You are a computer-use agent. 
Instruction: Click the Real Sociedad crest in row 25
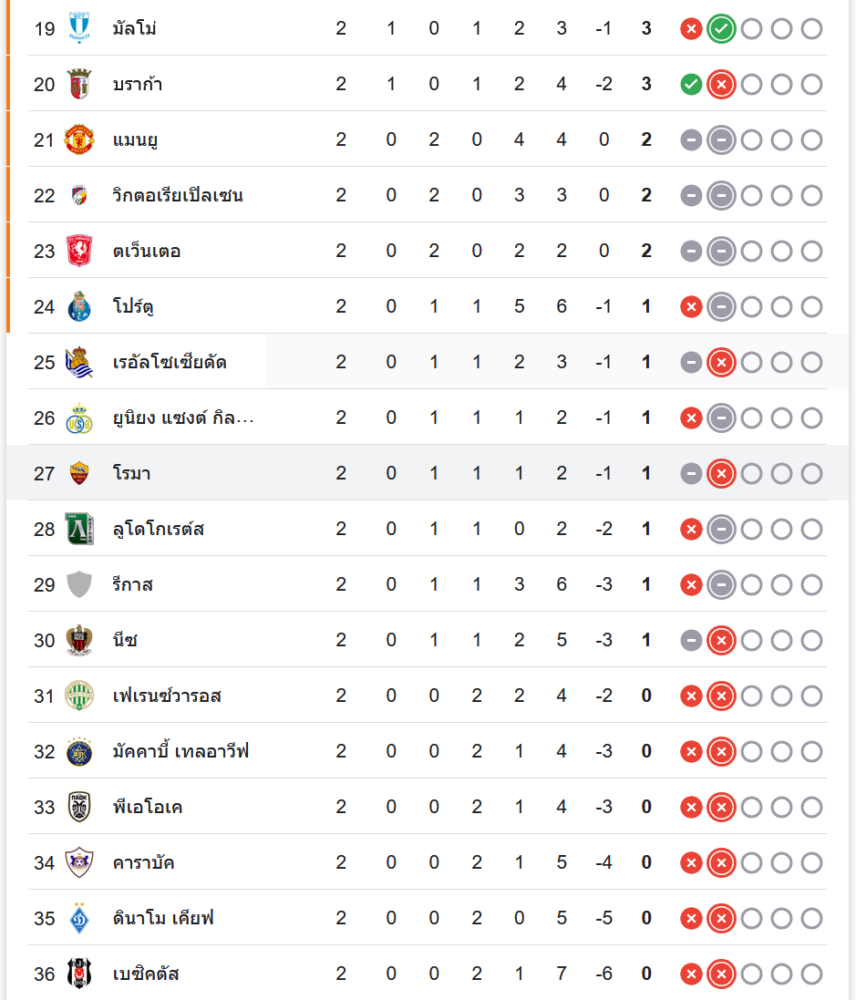pos(79,362)
